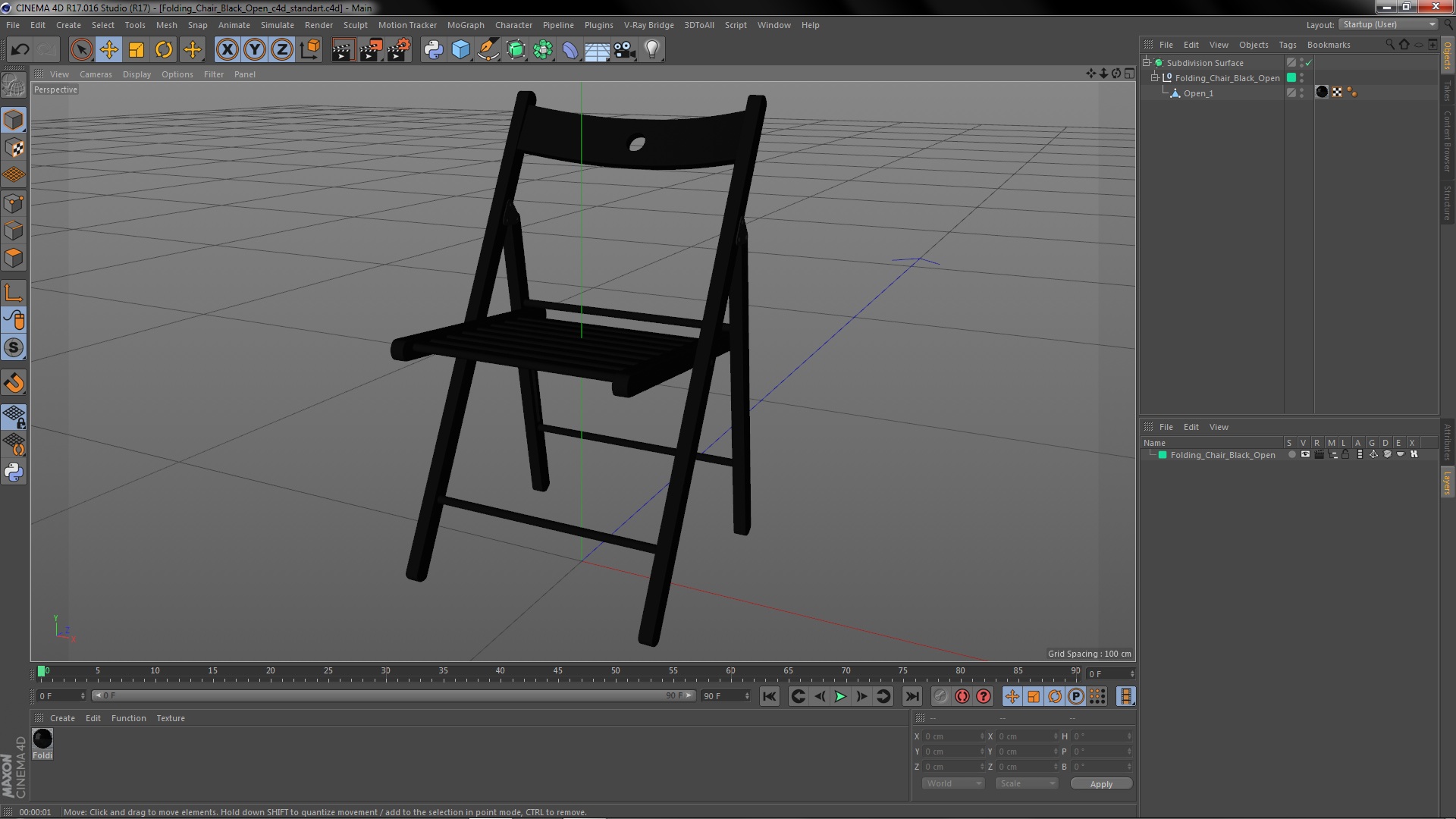1456x819 pixels.
Task: Toggle Subdivision Surface enable checkmark
Action: point(1308,63)
